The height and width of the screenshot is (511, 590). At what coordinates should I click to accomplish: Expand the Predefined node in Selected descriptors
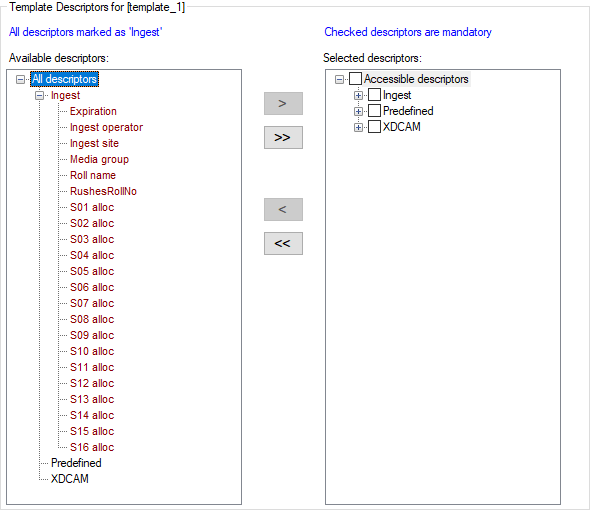click(358, 111)
